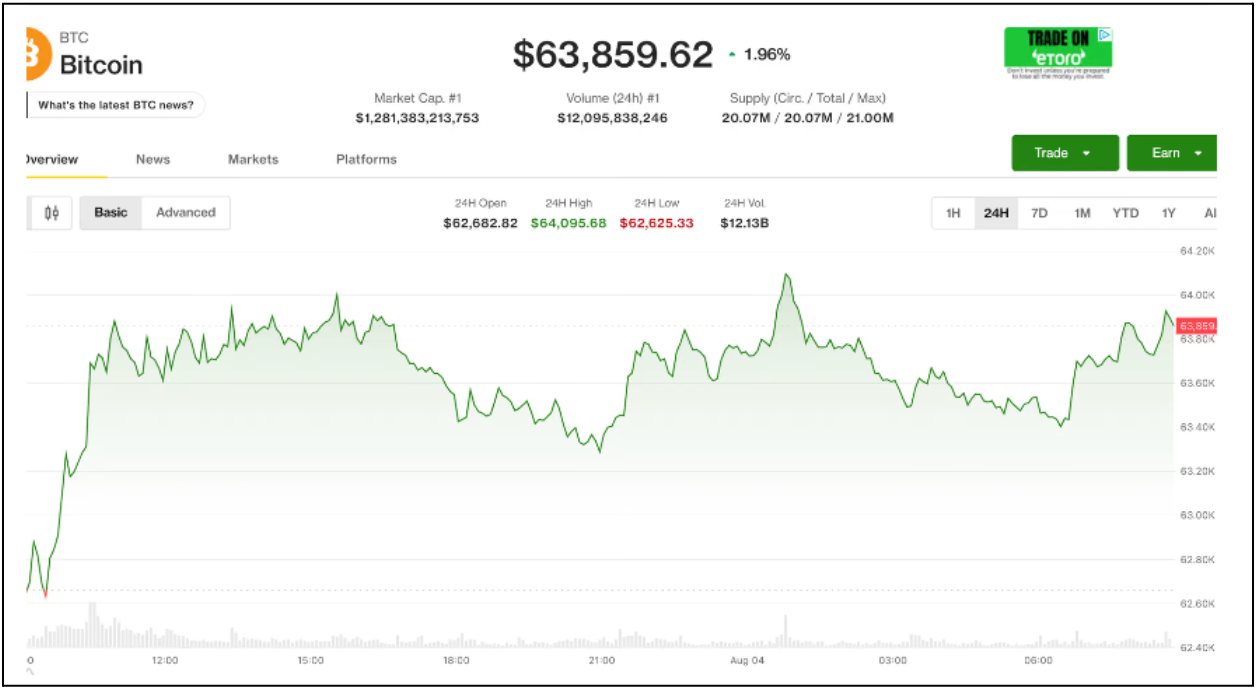Close the ad using its corner icon
This screenshot has width=1256, height=690.
point(1105,34)
